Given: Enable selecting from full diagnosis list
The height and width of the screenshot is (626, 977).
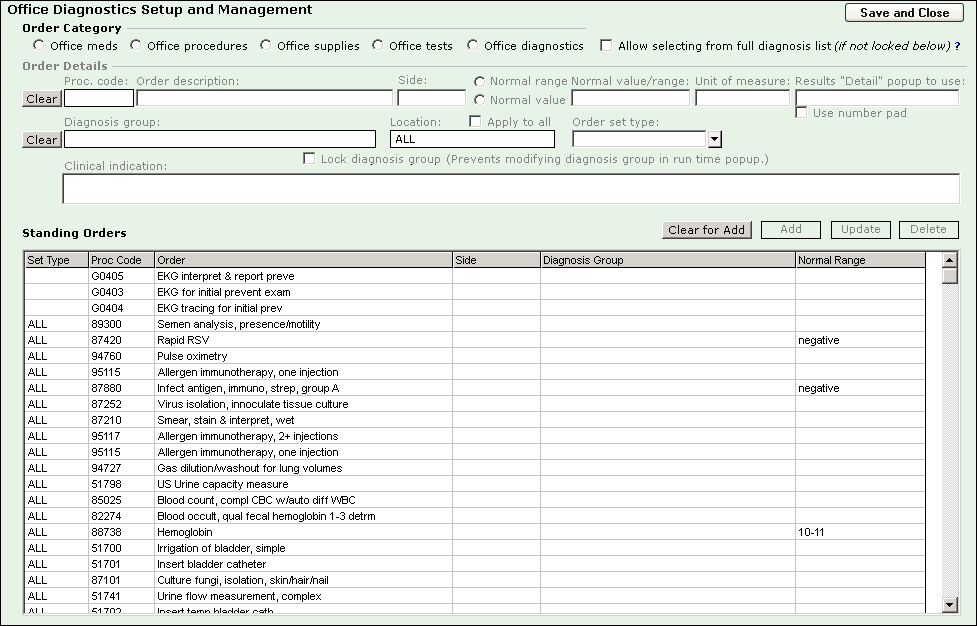Looking at the screenshot, I should [x=606, y=45].
